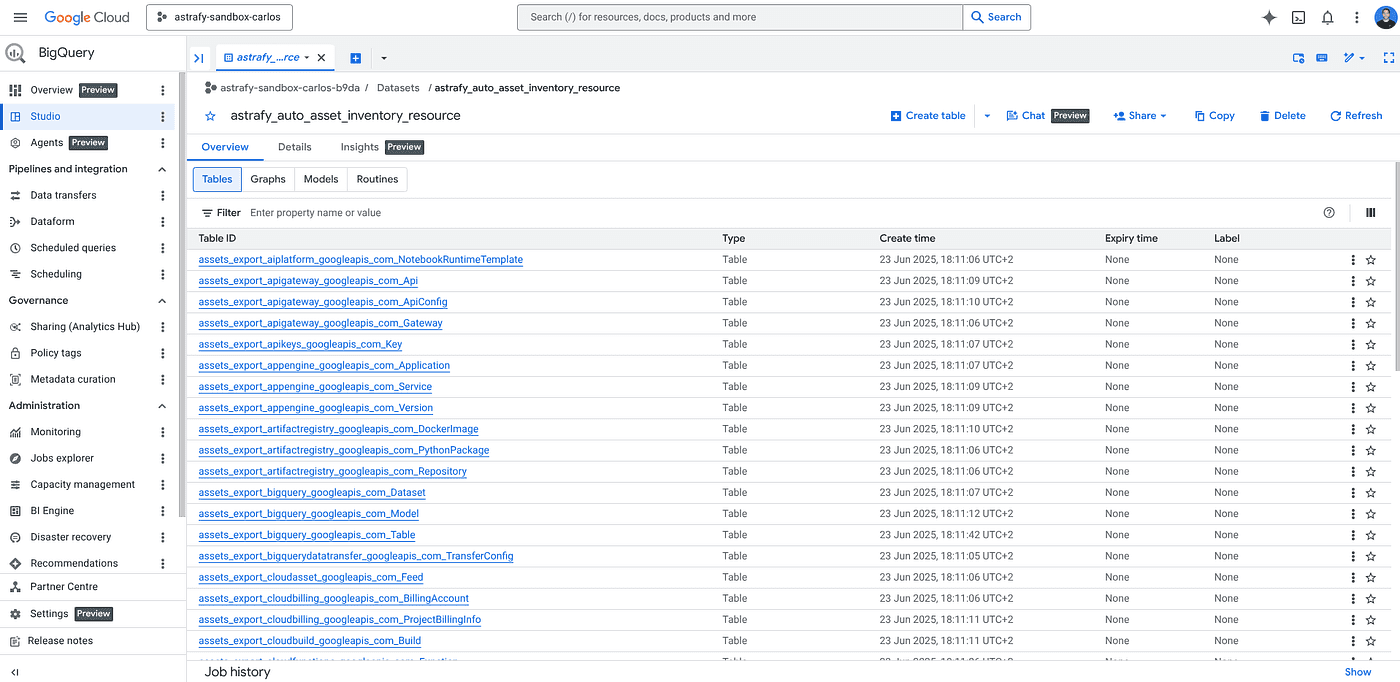Star the apigateway Api table
The width and height of the screenshot is (1400, 682).
point(1371,281)
